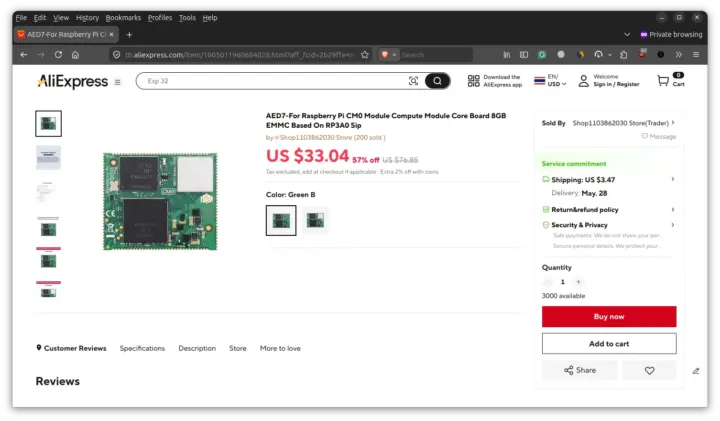Image resolution: width=720 pixels, height=421 pixels.
Task: Open the QR code download app icon
Action: [473, 81]
